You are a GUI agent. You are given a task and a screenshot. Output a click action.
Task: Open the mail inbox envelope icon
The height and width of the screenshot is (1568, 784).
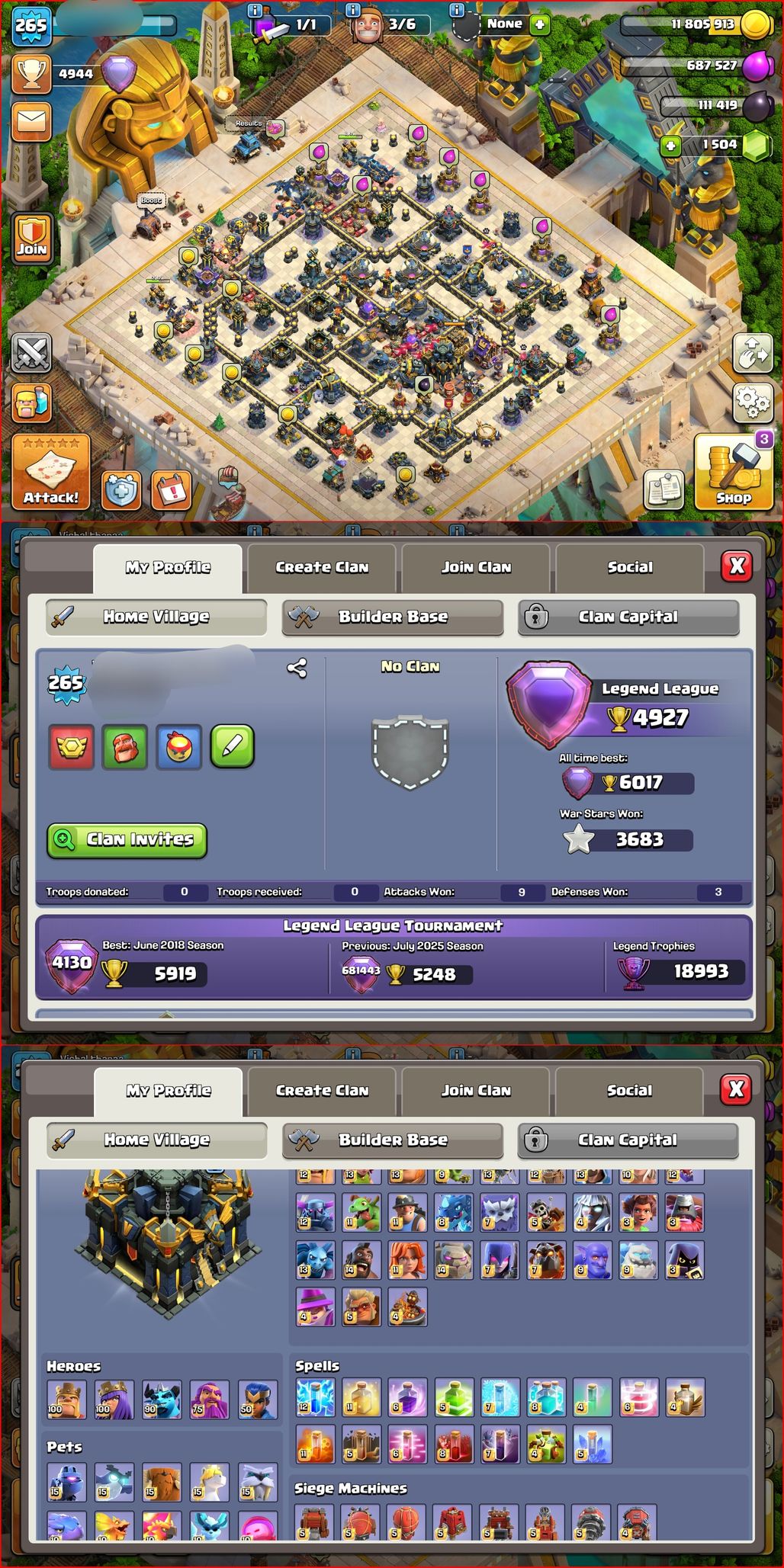tap(32, 122)
